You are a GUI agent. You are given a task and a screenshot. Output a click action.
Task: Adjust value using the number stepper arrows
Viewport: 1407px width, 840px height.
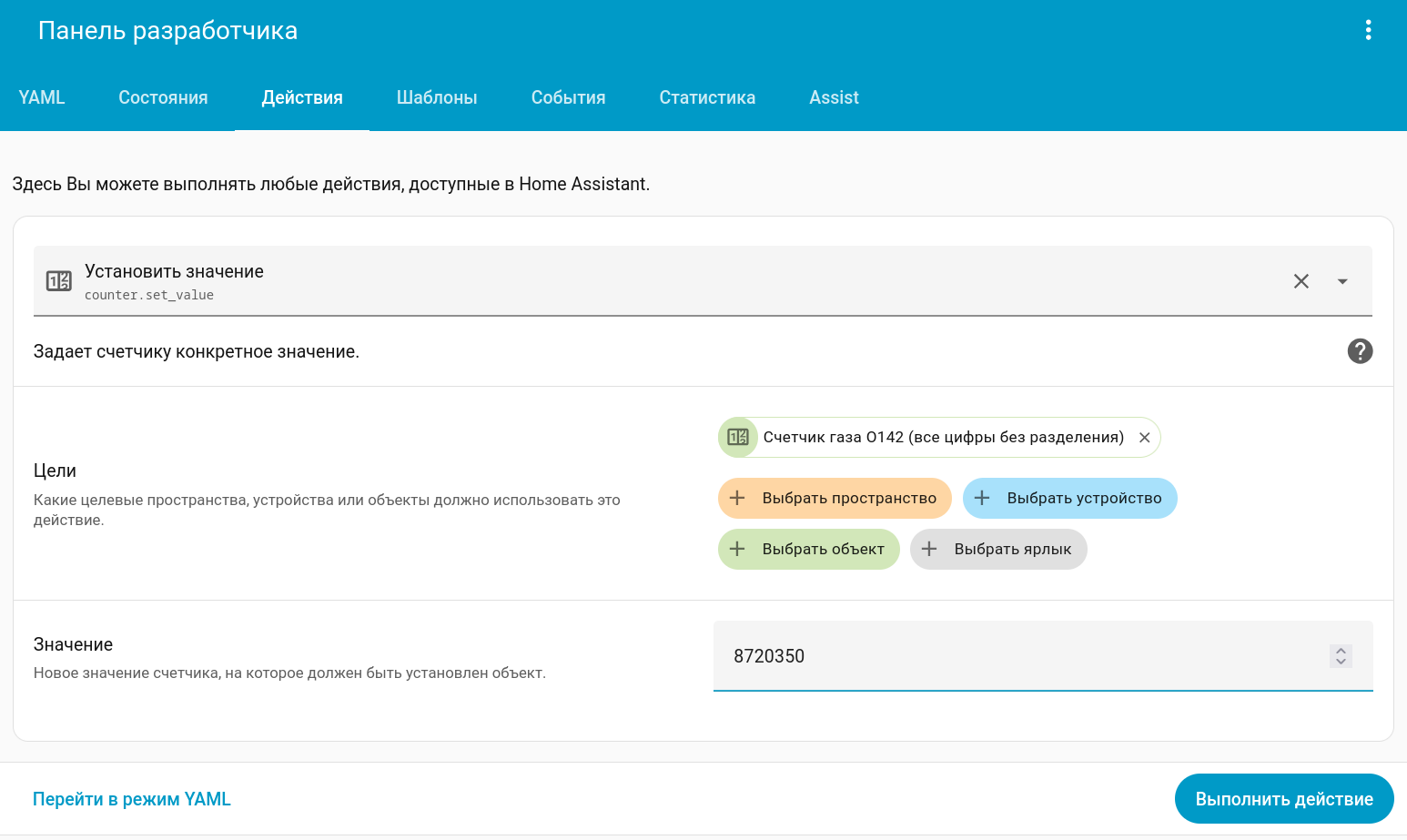1341,656
